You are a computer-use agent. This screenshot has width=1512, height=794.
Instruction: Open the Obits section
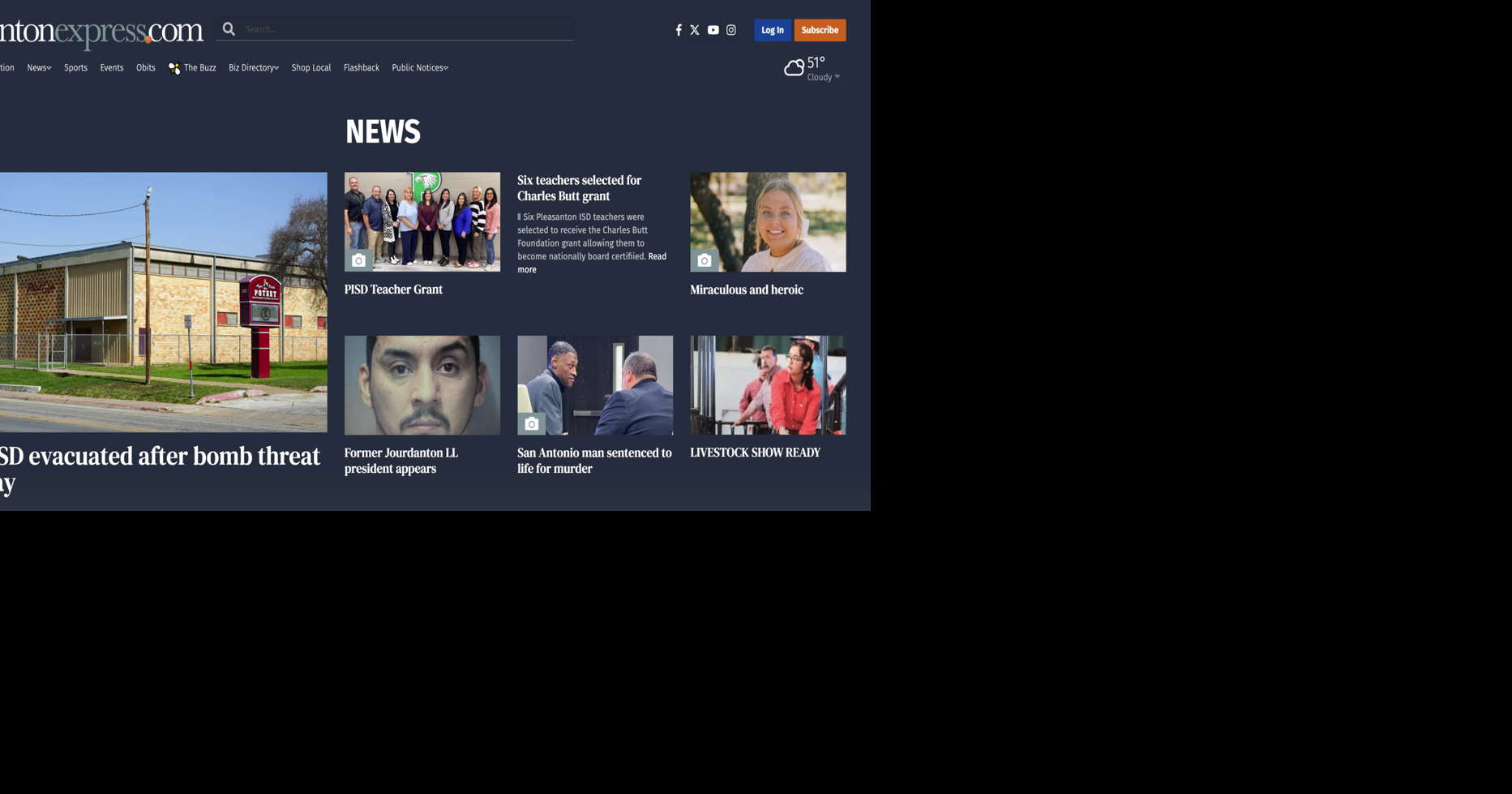pos(145,68)
